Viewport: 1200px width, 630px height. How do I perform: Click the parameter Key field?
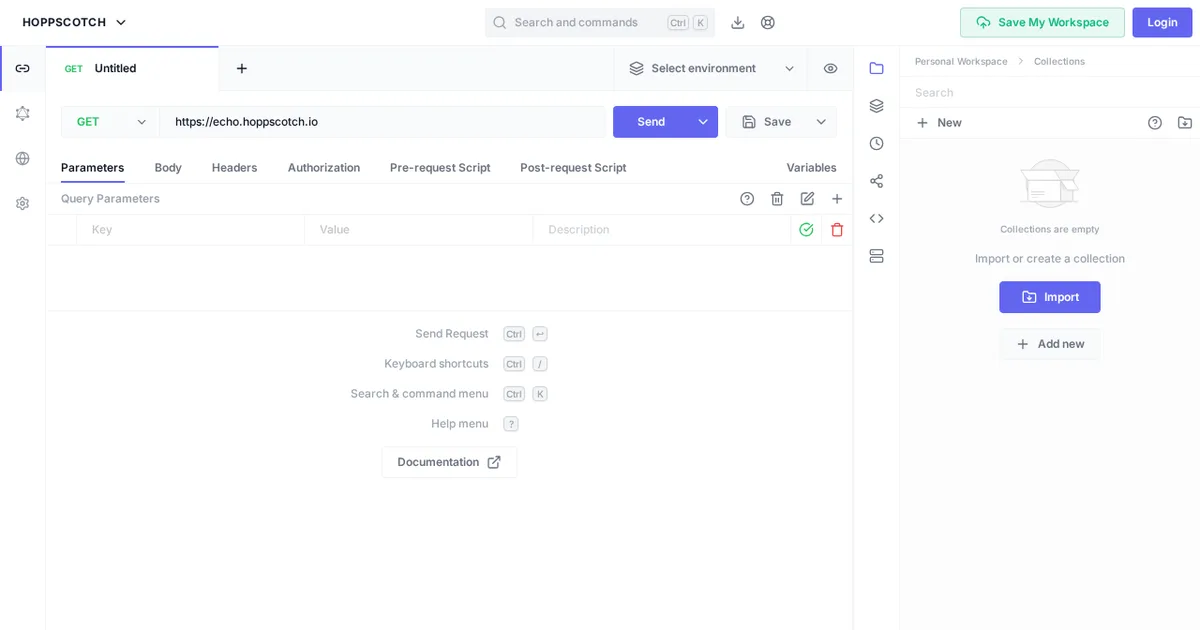click(191, 229)
